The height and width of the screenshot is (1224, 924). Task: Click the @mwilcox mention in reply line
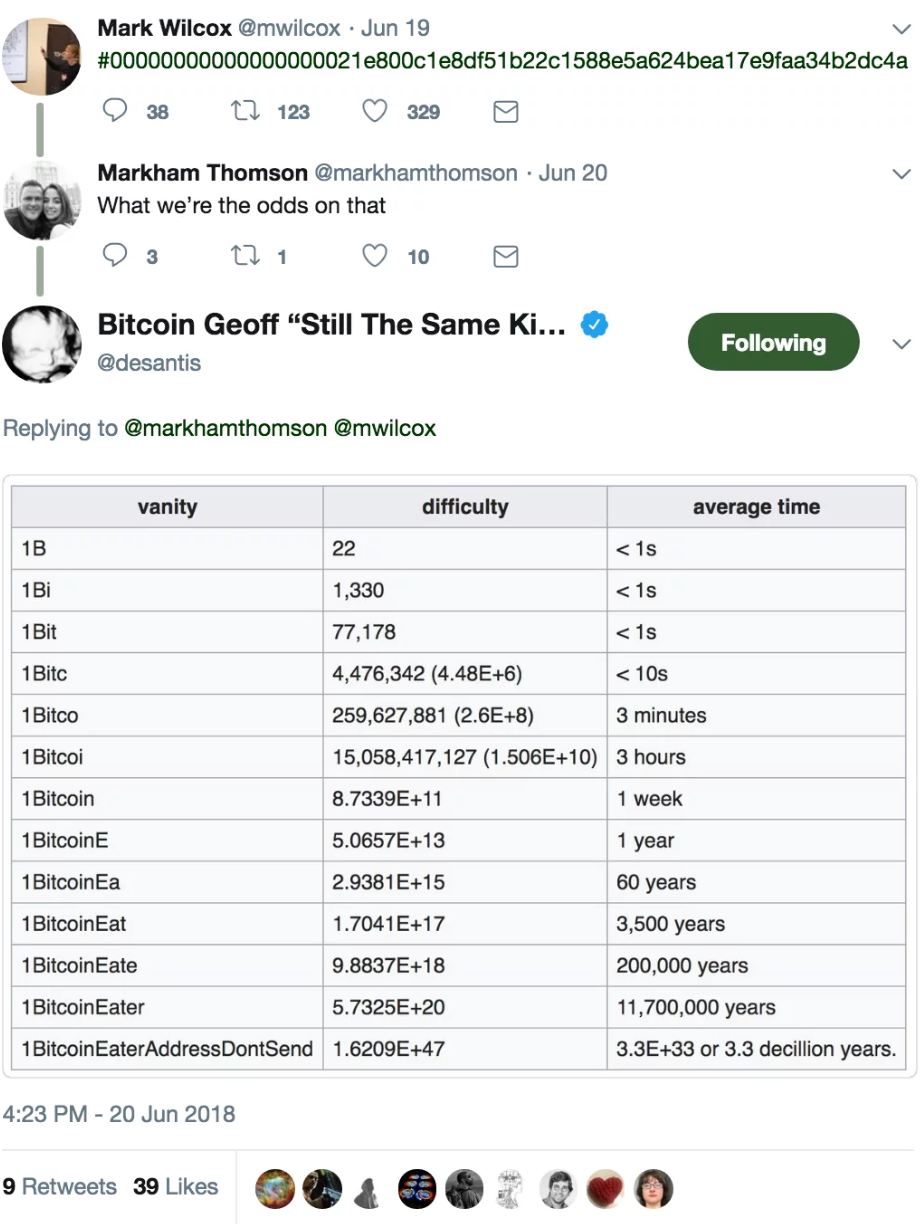click(x=384, y=428)
